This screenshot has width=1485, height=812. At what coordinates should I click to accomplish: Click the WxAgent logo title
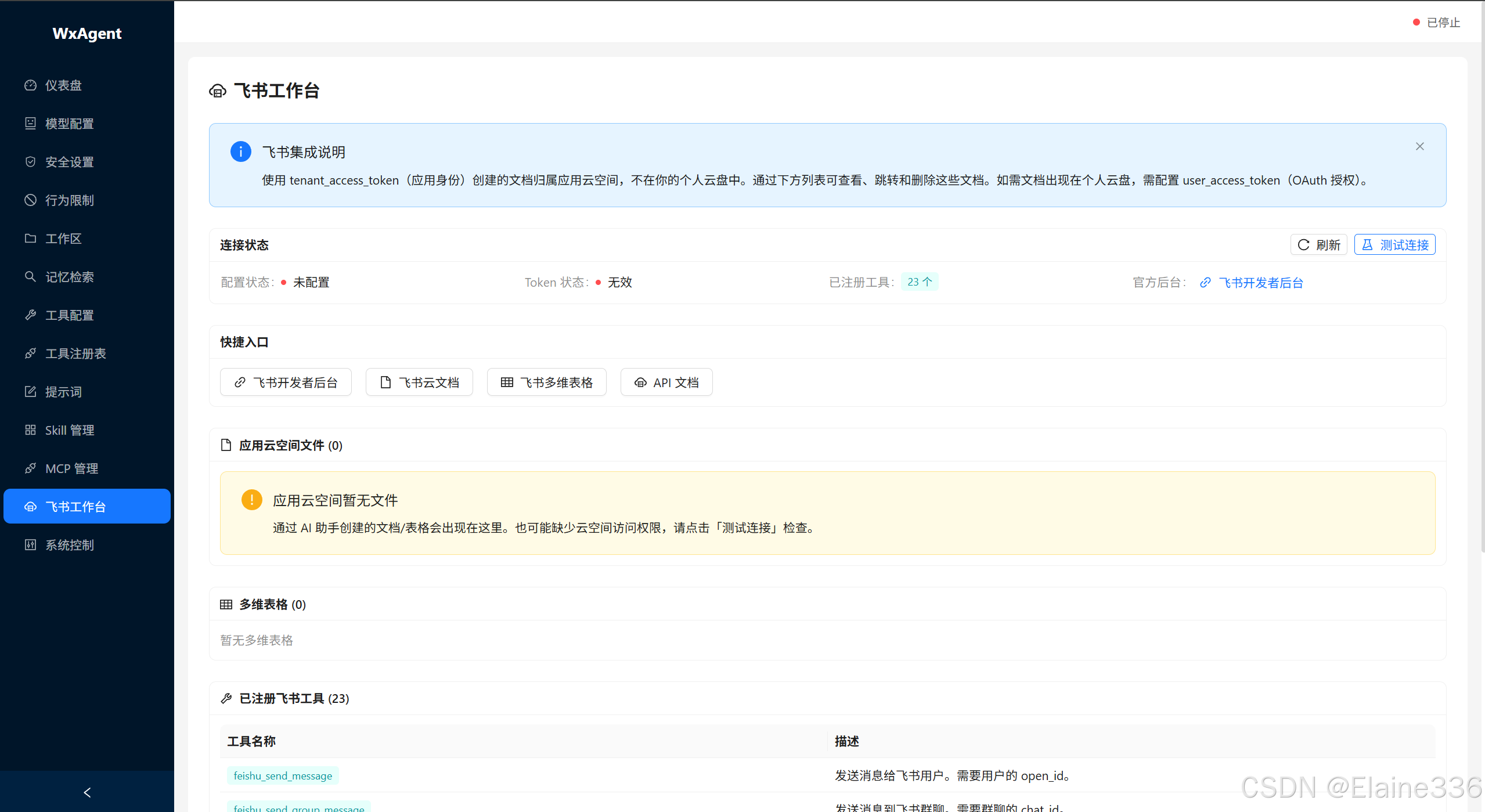click(x=87, y=34)
